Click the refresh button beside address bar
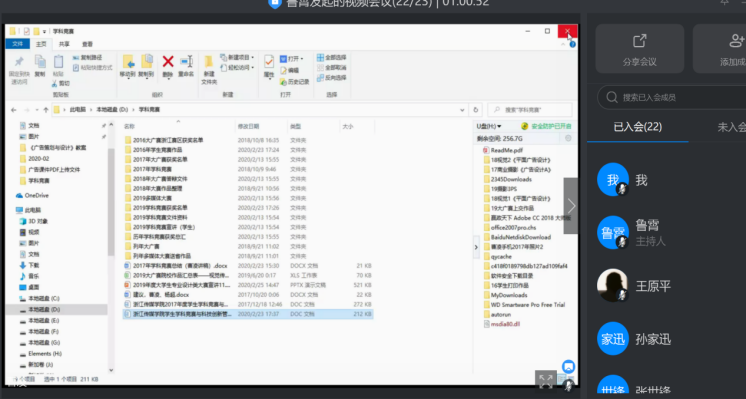Viewport: 746px width, 399px height. tap(475, 110)
